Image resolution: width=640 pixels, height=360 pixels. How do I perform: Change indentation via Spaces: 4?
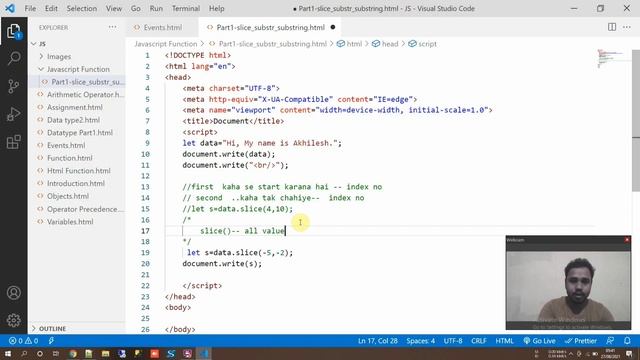click(420, 341)
